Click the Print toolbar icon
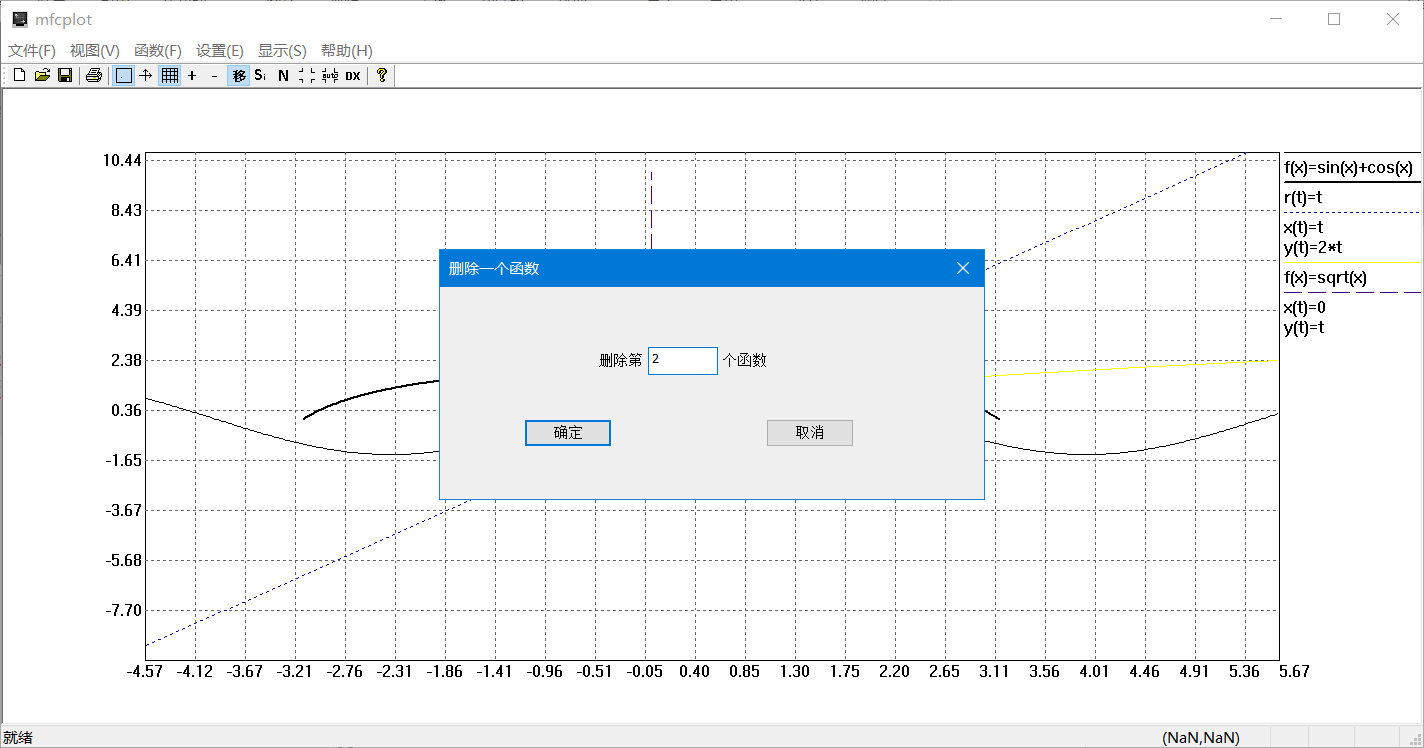 pos(94,75)
